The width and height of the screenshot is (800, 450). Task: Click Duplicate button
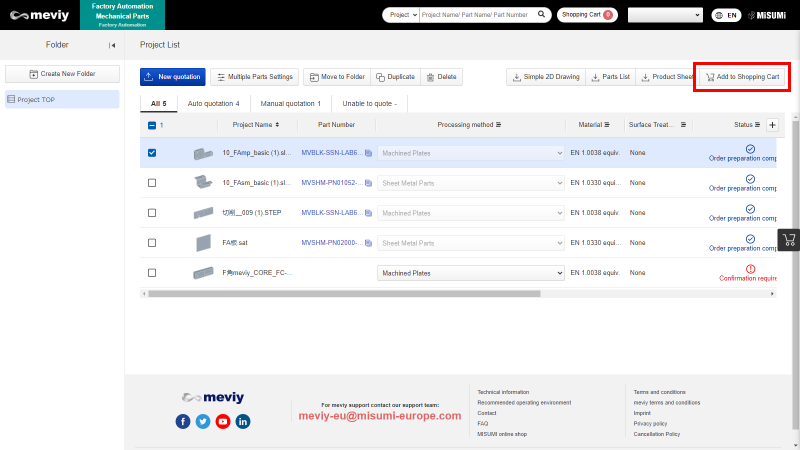pos(395,77)
